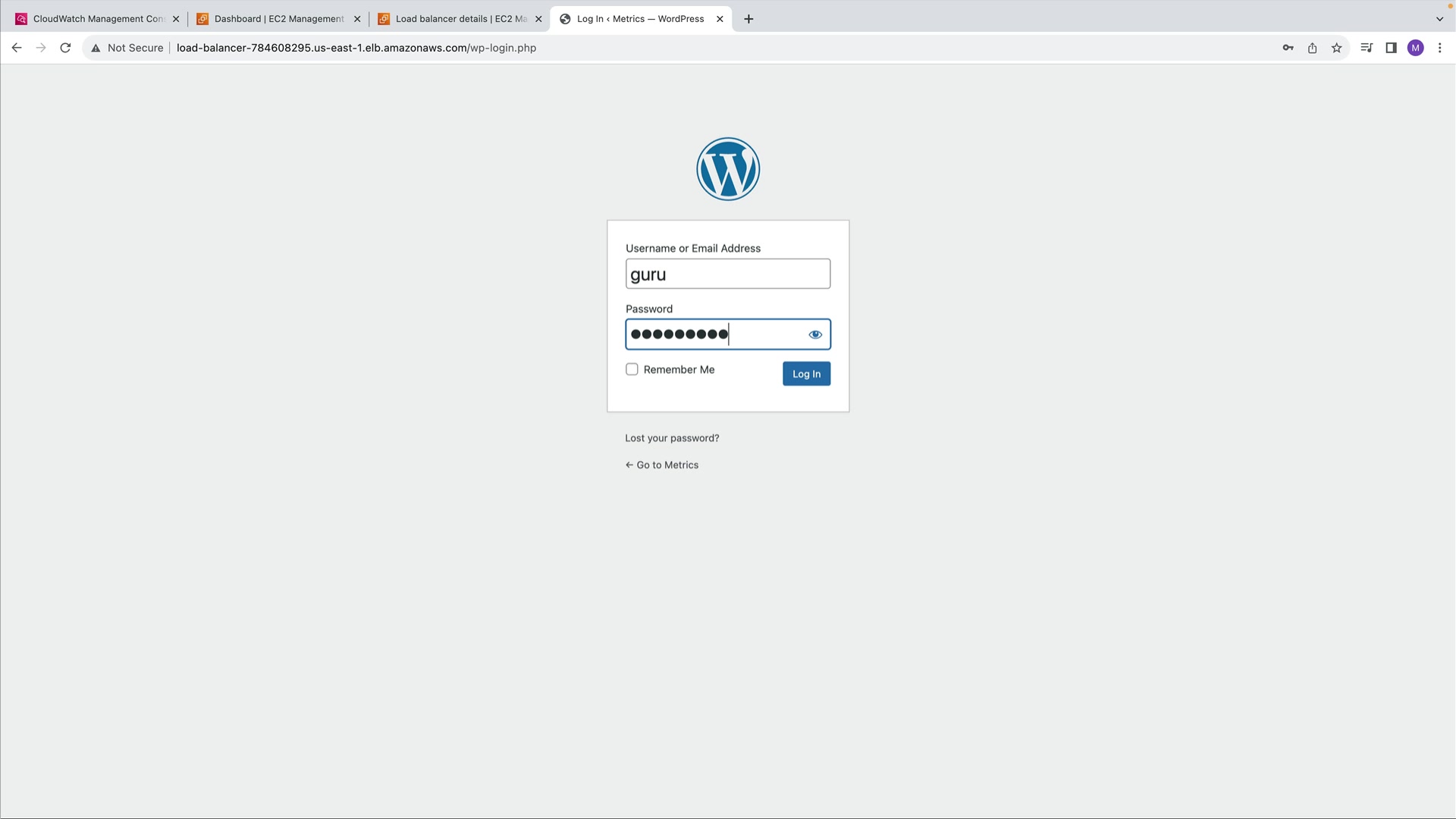This screenshot has width=1456, height=819.
Task: Click the Not Secure site warning
Action: [127, 48]
